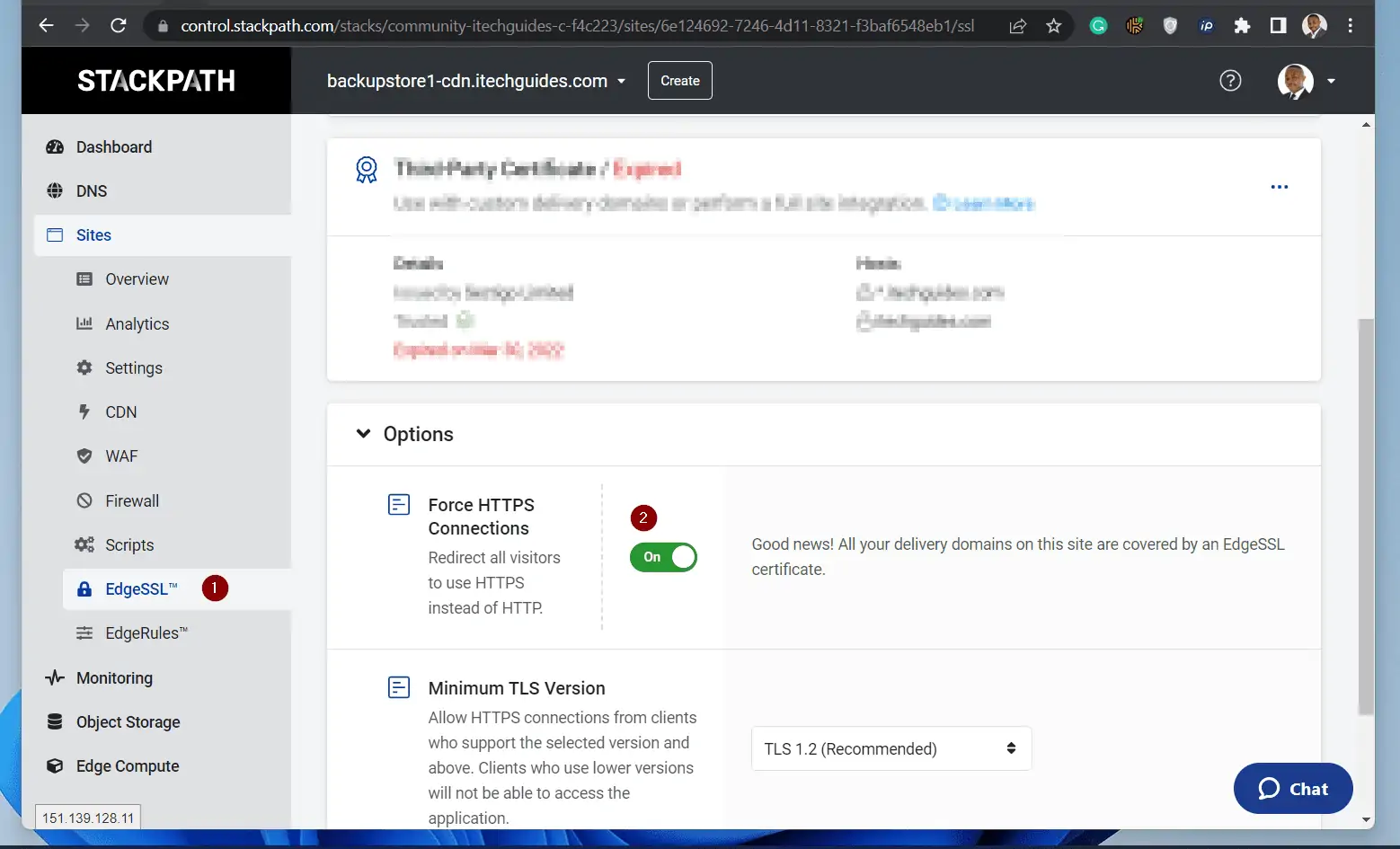Click the Create button
This screenshot has width=1400, height=849.
pos(680,81)
